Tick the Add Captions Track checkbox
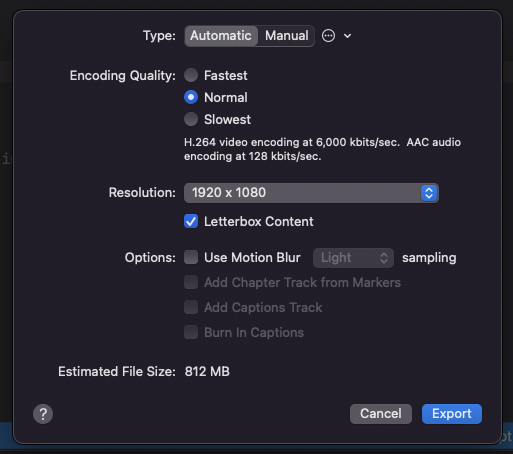Image resolution: width=513 pixels, height=454 pixels. (x=191, y=307)
